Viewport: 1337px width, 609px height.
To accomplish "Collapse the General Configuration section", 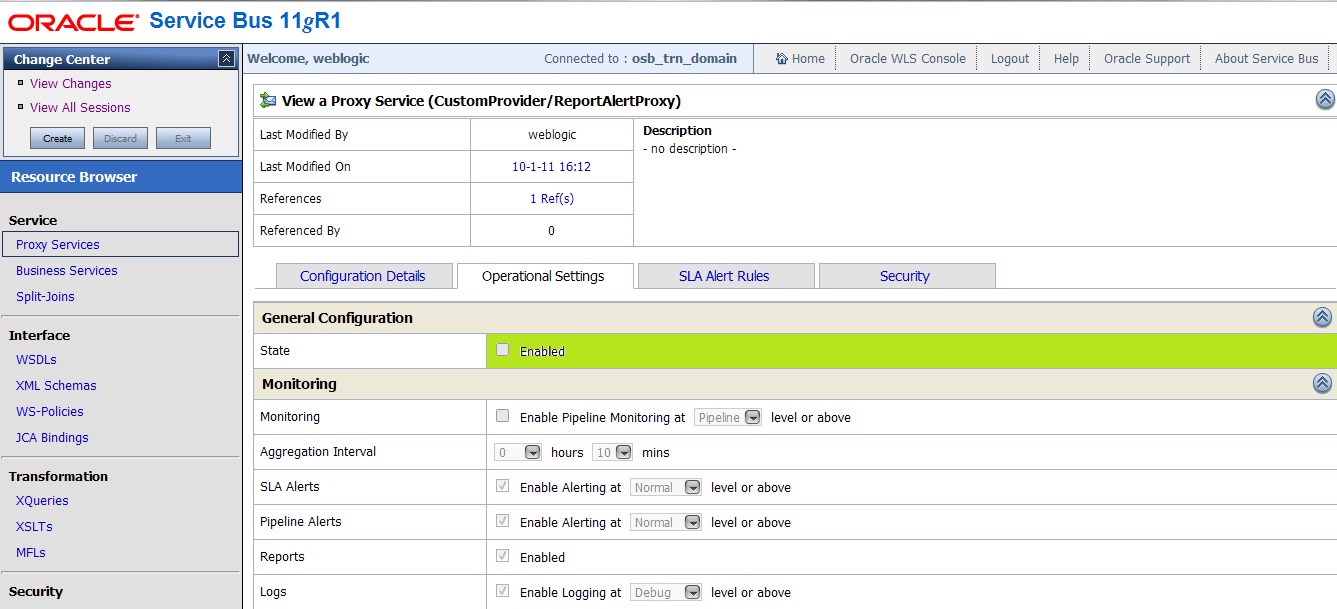I will point(1322,317).
